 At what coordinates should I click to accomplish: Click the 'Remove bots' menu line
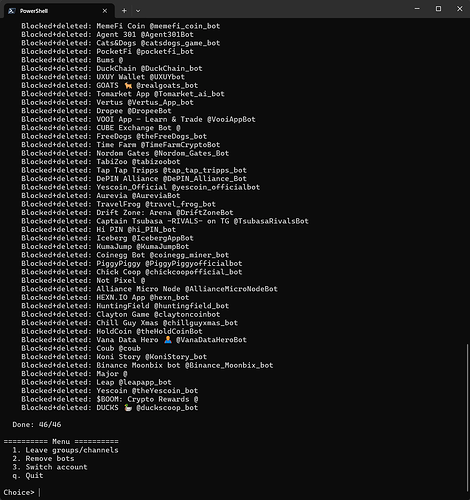(43, 459)
